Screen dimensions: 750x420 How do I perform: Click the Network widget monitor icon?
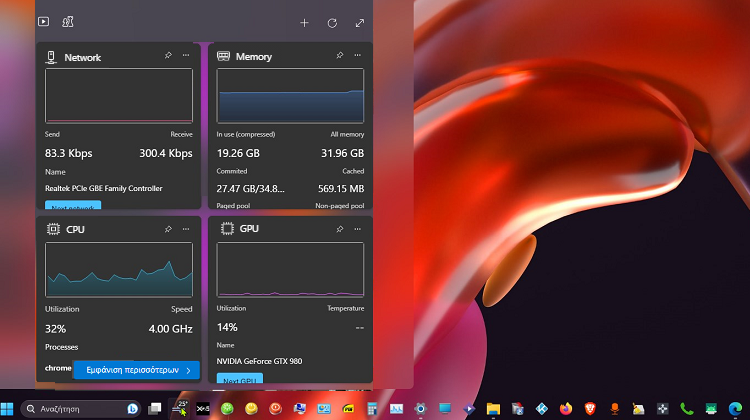(x=51, y=57)
